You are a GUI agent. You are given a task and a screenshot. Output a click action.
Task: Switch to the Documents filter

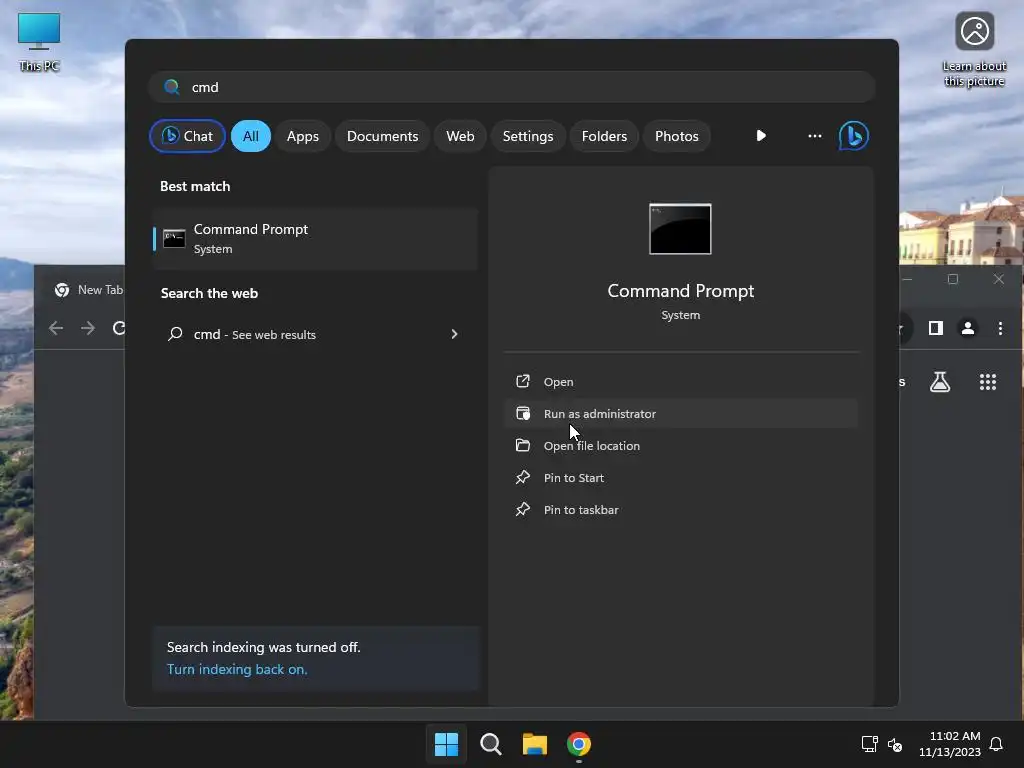[382, 136]
